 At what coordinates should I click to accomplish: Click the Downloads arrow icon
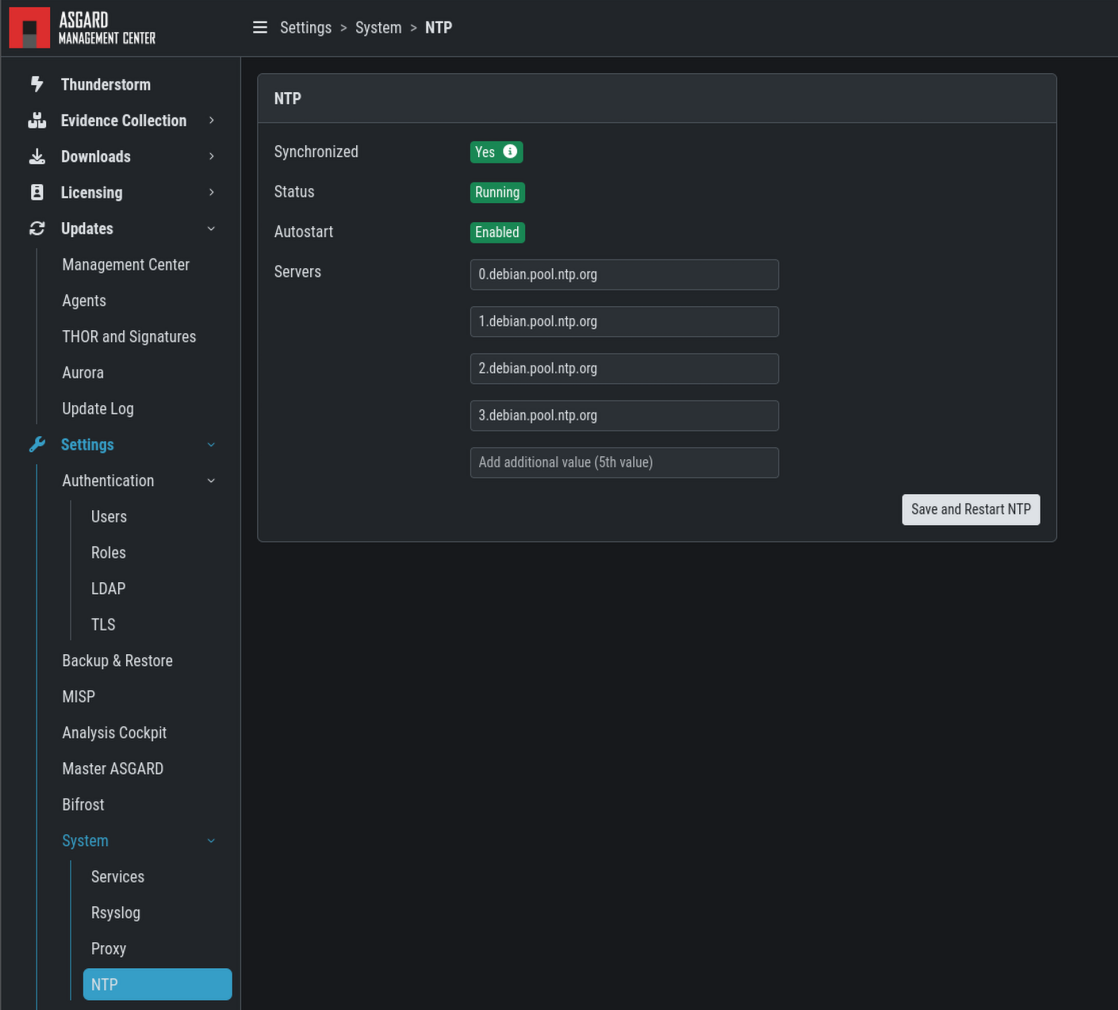37,157
